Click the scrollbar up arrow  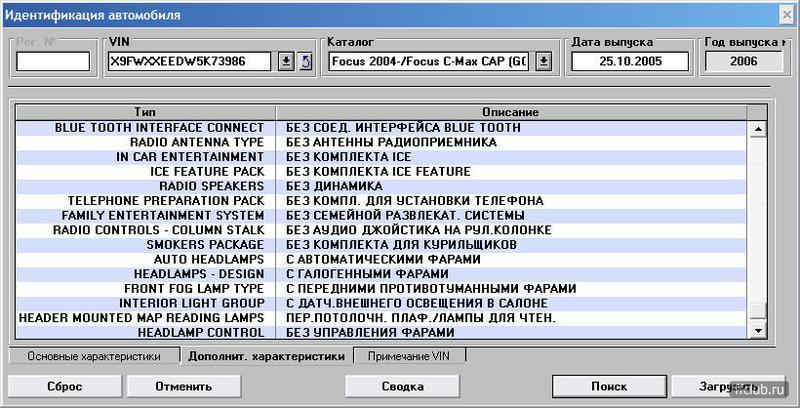pyautogui.click(x=758, y=130)
